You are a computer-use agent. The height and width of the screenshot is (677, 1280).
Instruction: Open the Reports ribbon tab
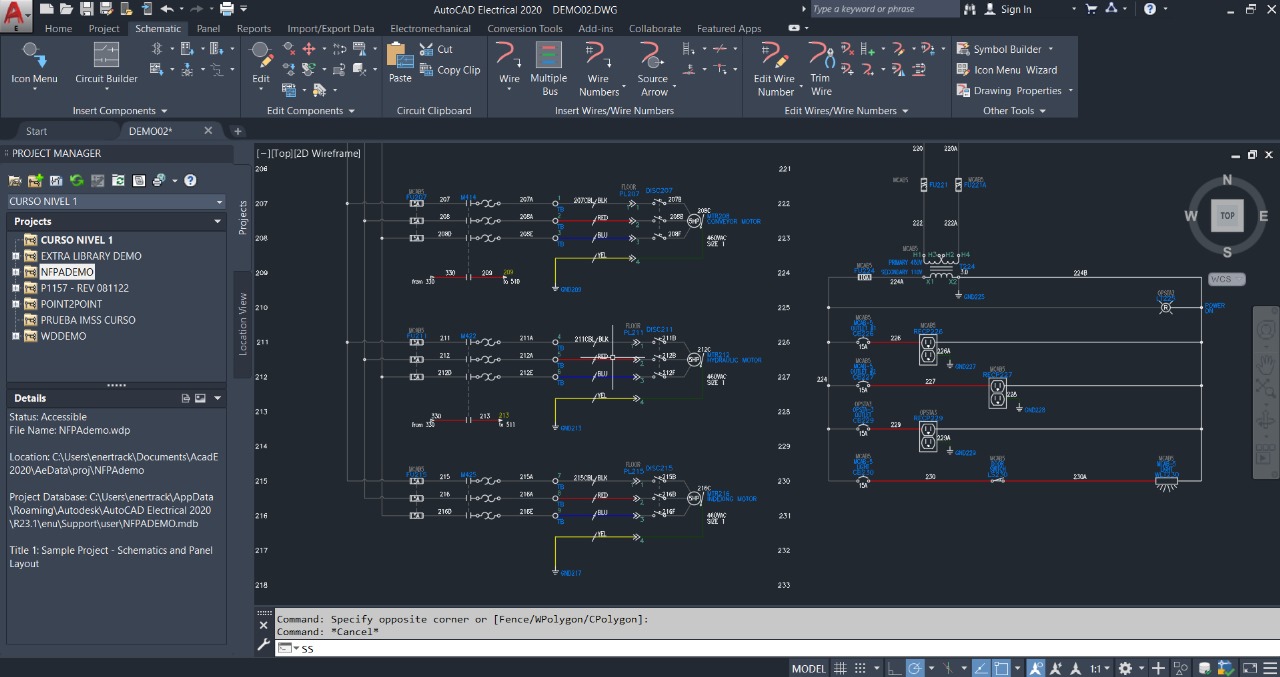point(254,29)
